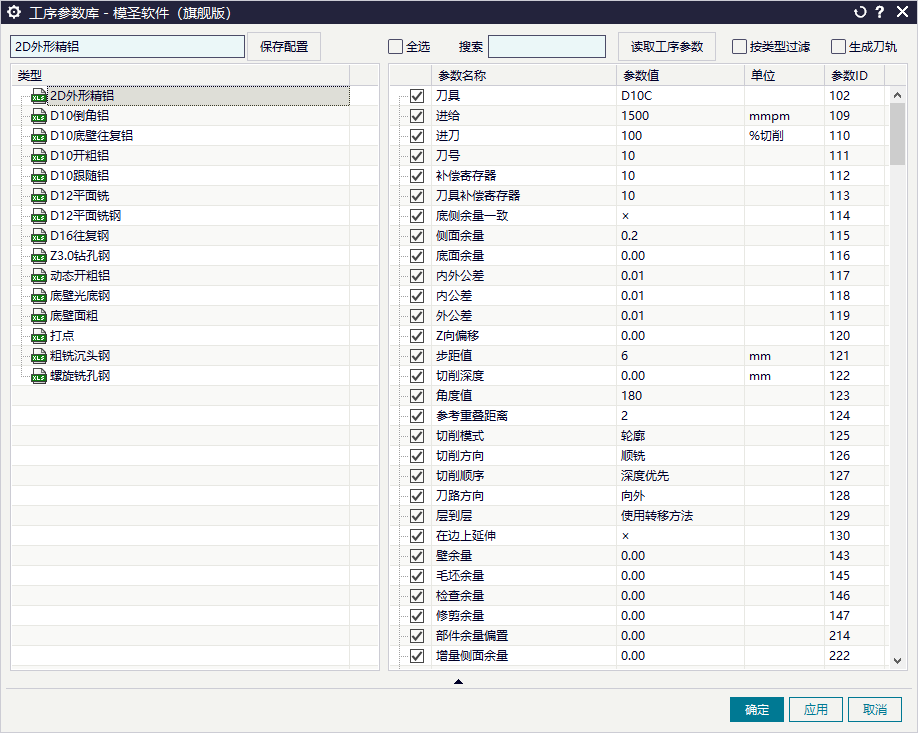Click the XLS icon beside D10跟随铝
Viewport: 918px width, 733px height.
point(39,176)
